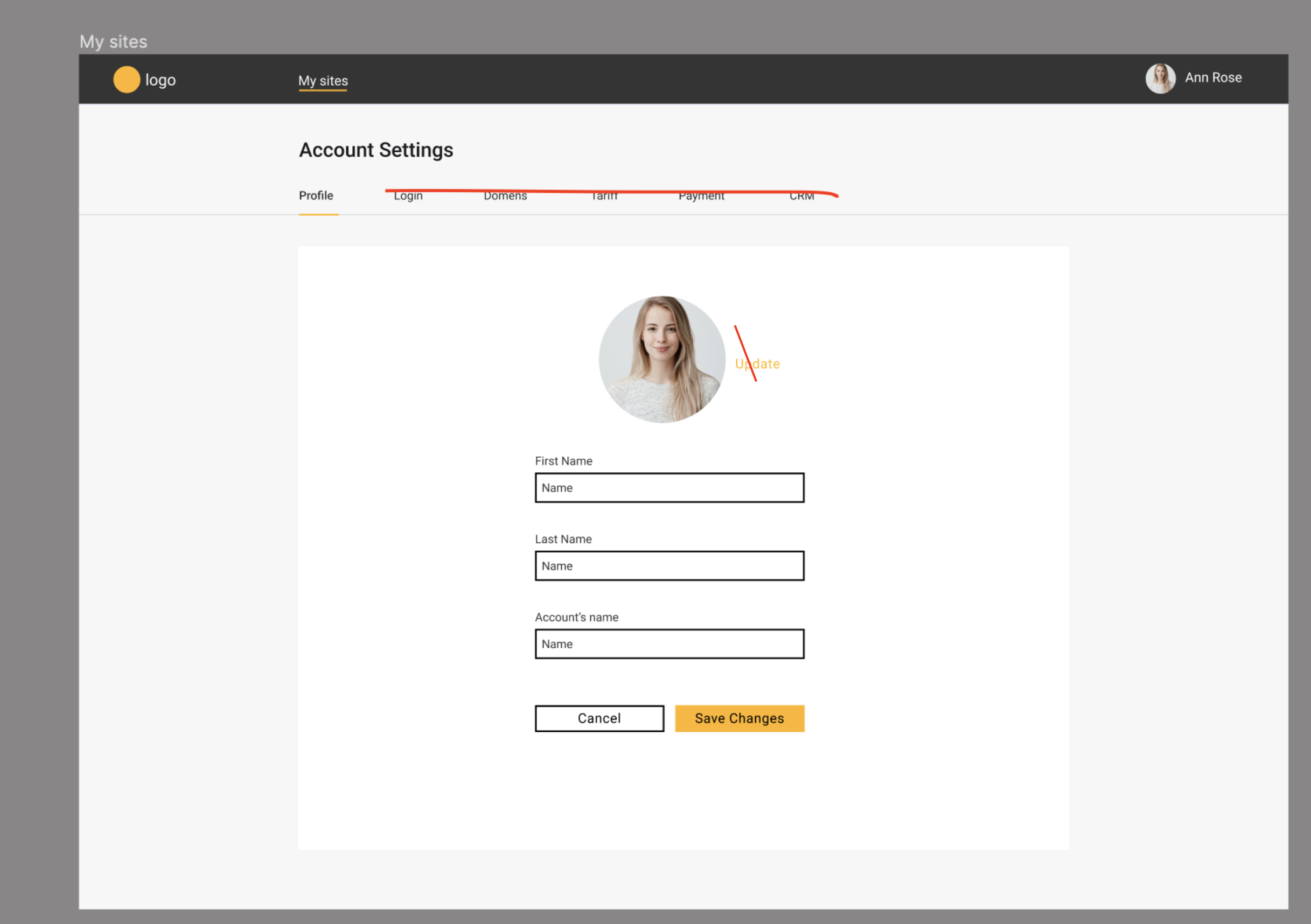
Task: Click the Cancel button
Action: tap(599, 718)
